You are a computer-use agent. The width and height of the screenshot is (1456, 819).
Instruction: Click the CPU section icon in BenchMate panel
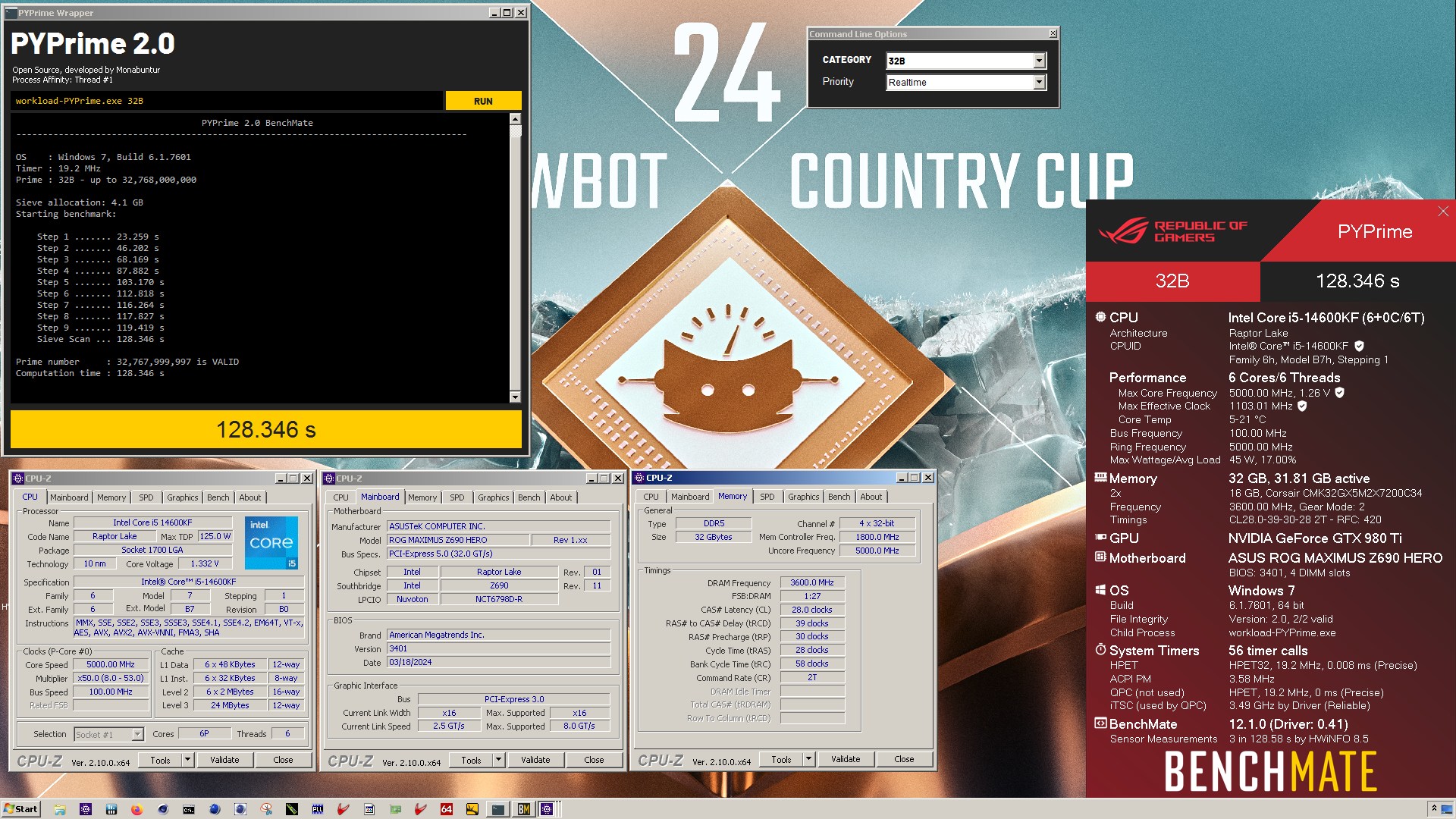1100,317
